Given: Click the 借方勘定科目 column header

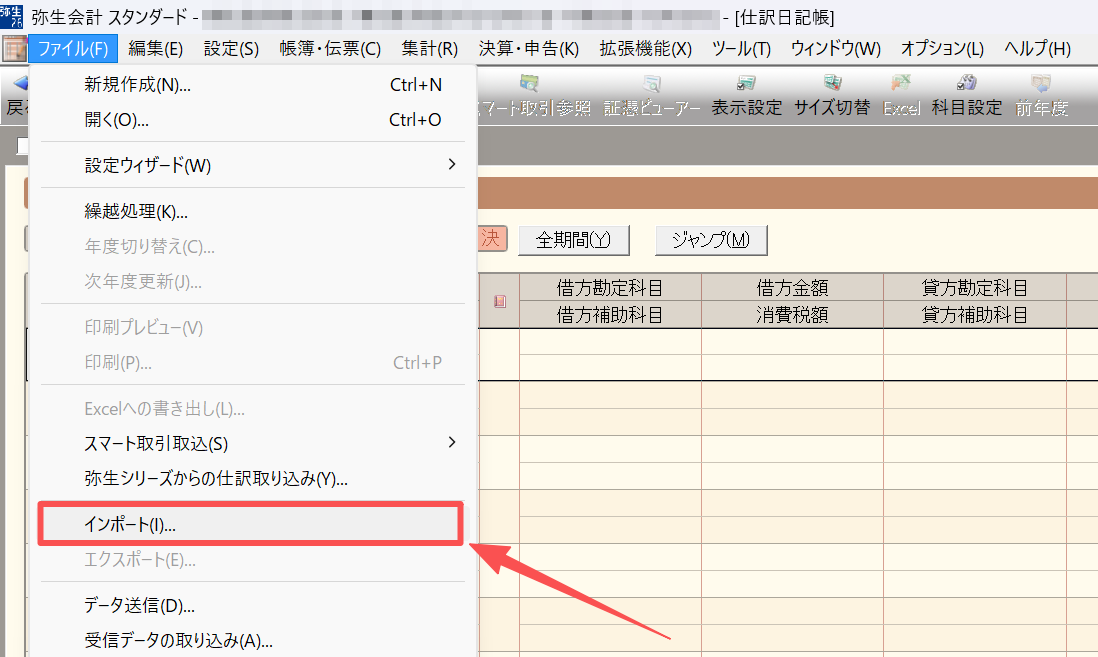Looking at the screenshot, I should [610, 287].
